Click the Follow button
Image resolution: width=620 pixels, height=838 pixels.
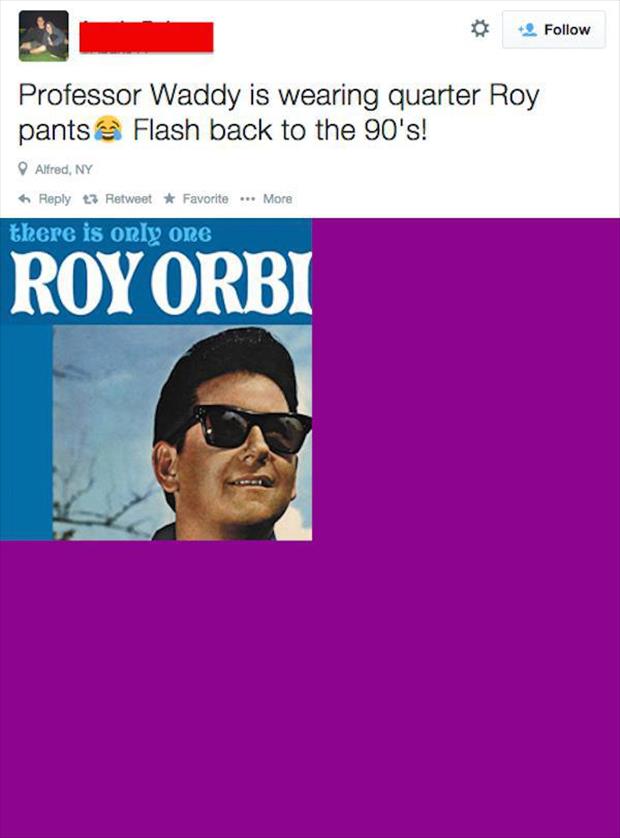click(554, 29)
